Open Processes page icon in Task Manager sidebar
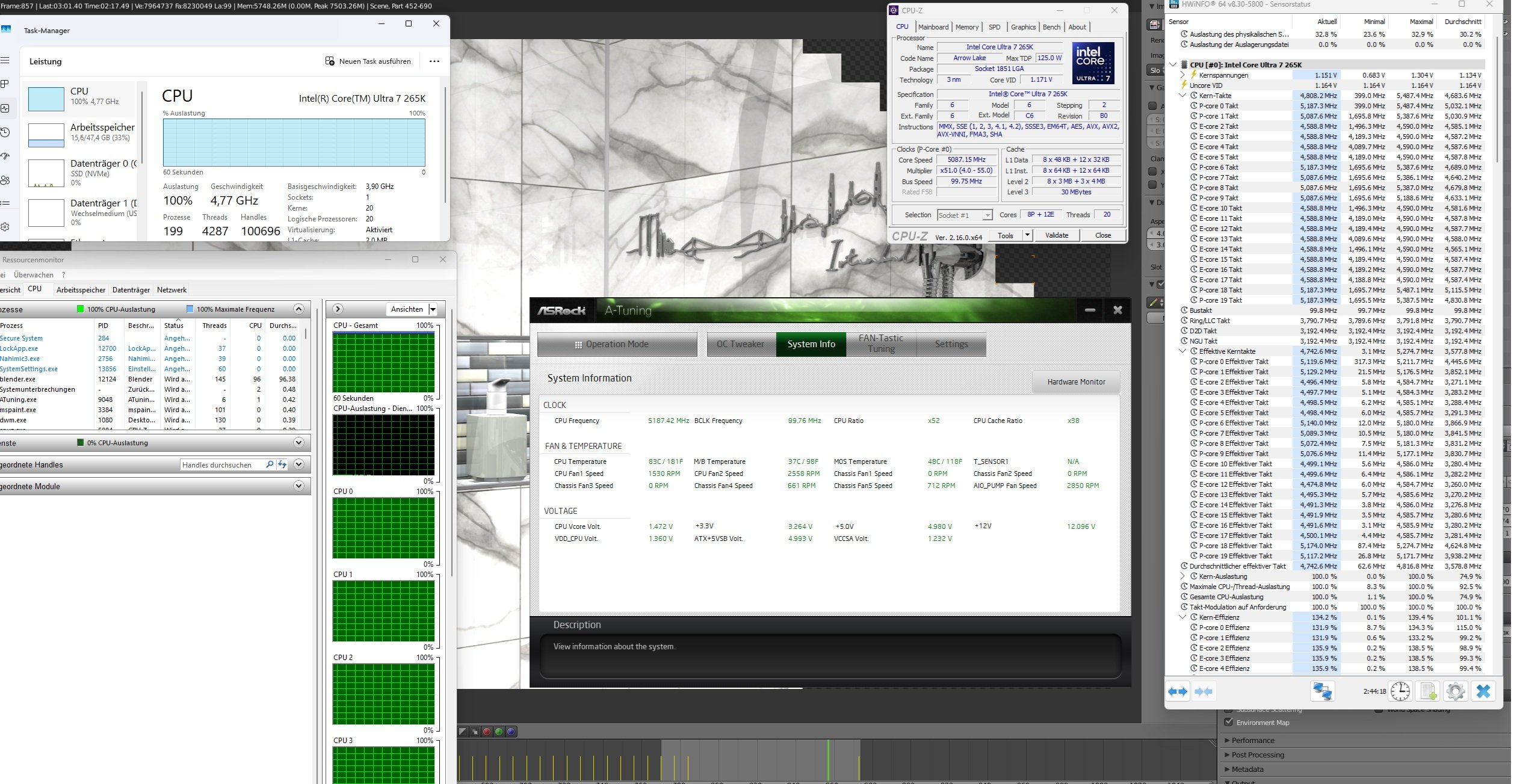 tap(5, 84)
